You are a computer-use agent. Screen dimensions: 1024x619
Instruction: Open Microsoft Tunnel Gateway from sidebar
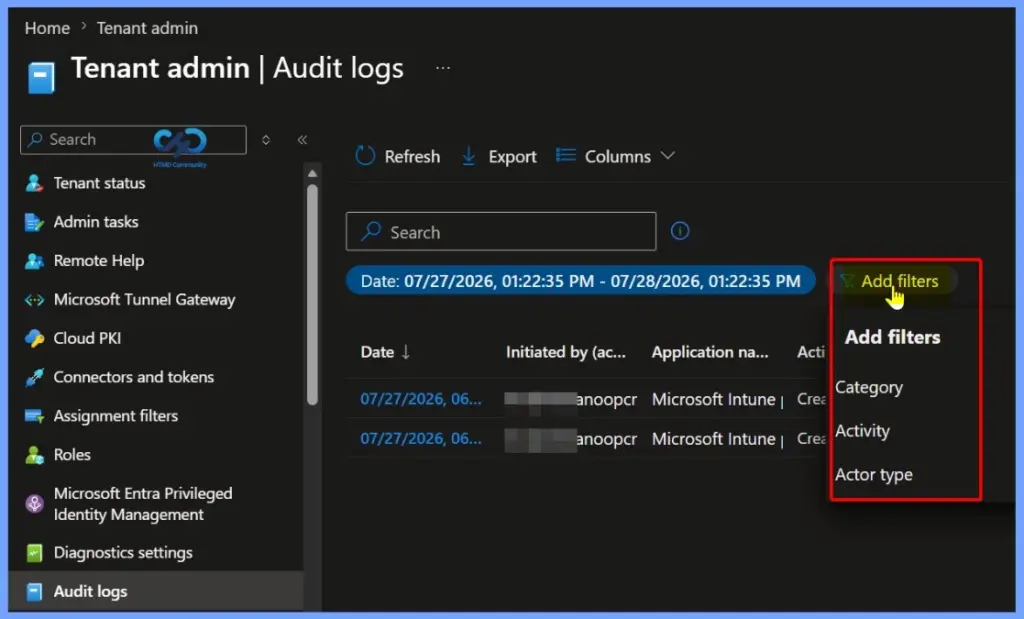click(144, 300)
